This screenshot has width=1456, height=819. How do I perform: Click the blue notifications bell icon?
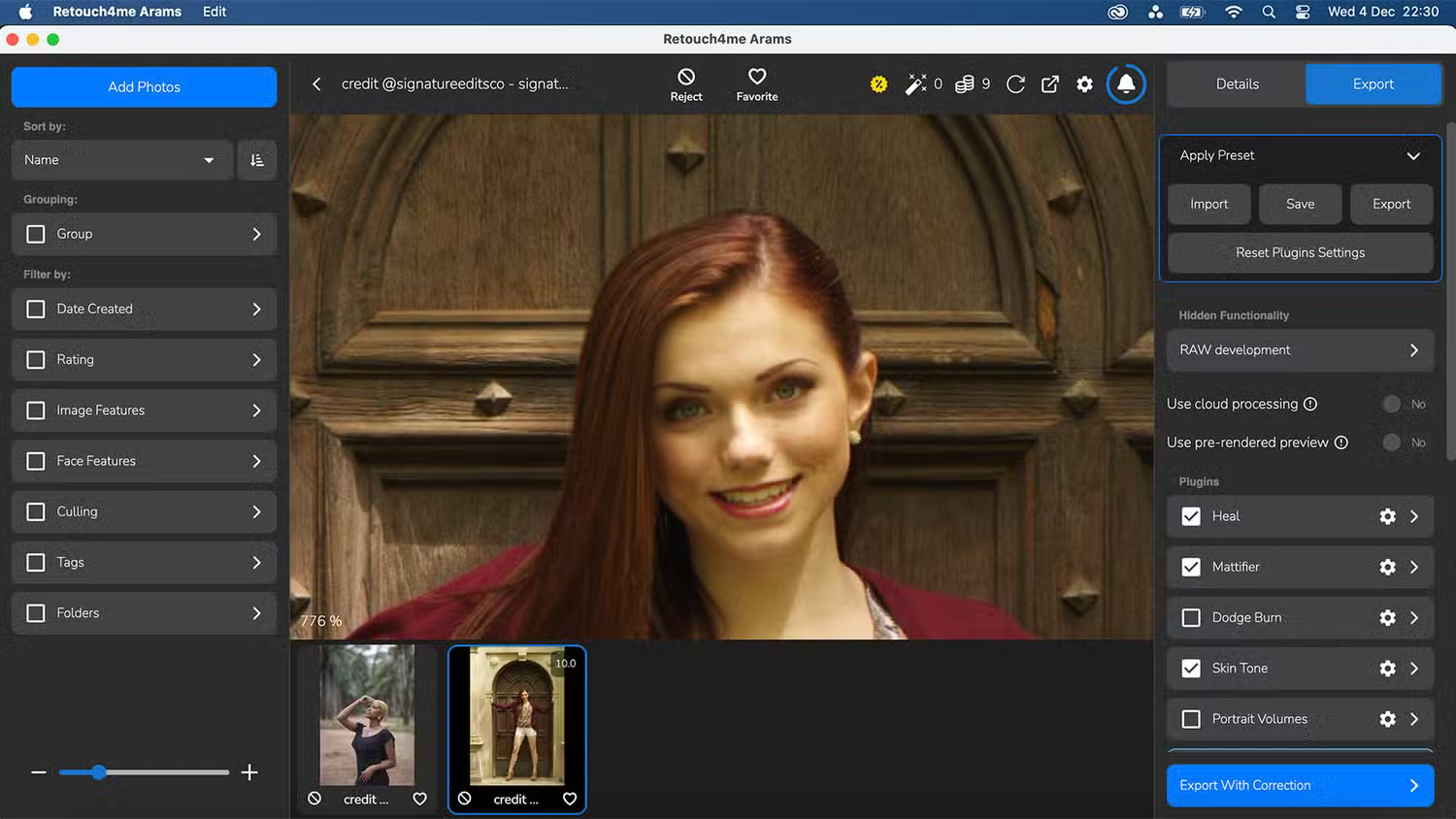pyautogui.click(x=1125, y=84)
